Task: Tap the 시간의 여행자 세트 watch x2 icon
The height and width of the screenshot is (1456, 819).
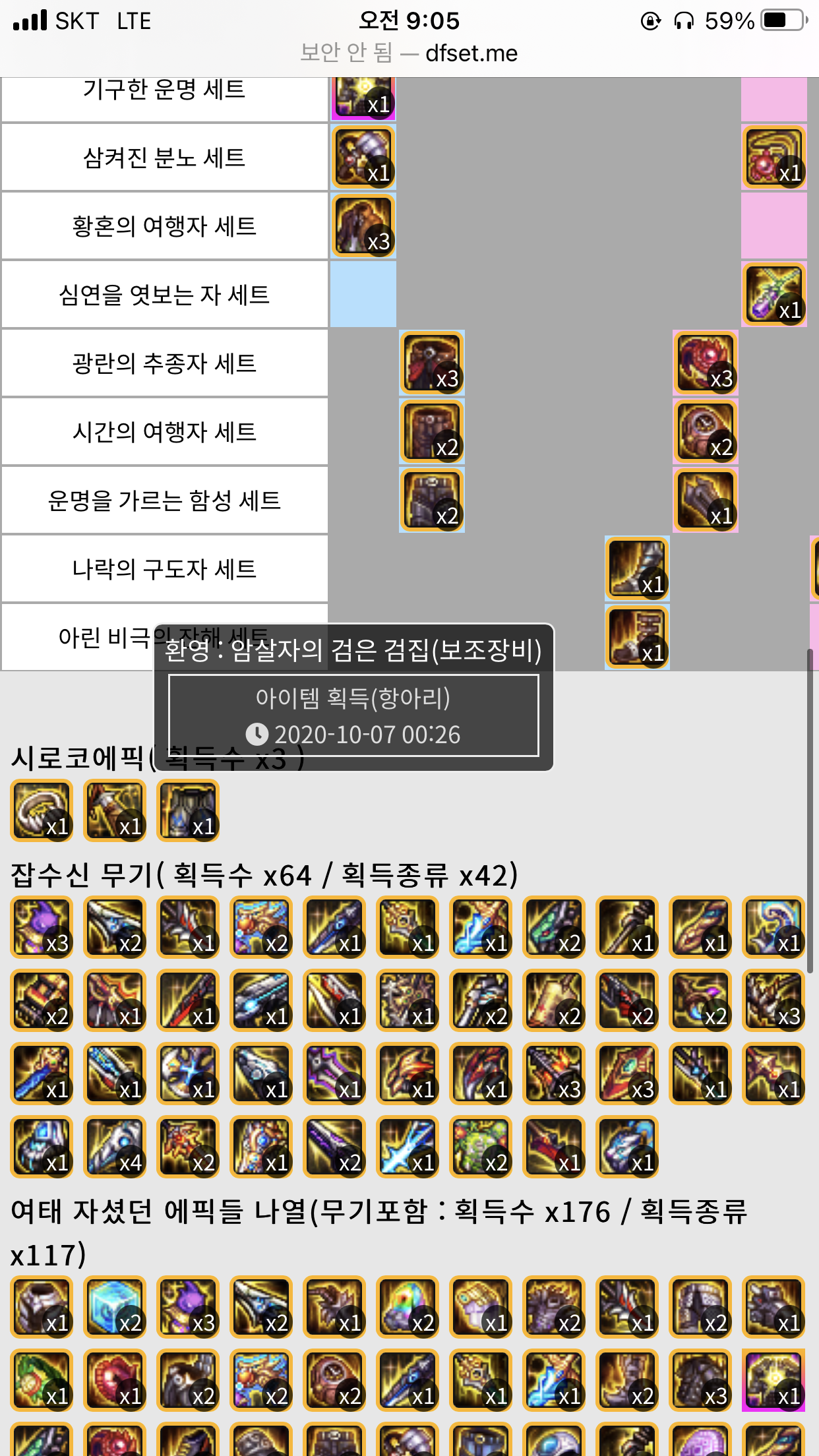Action: click(x=705, y=431)
